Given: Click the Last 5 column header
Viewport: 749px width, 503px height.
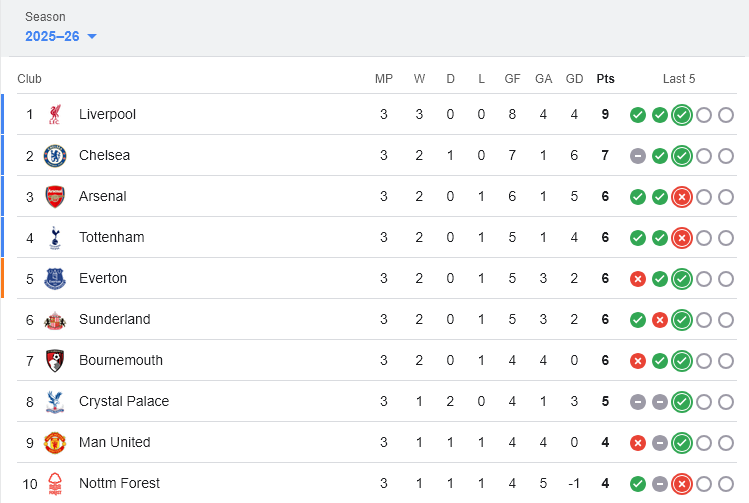Looking at the screenshot, I should (x=679, y=79).
